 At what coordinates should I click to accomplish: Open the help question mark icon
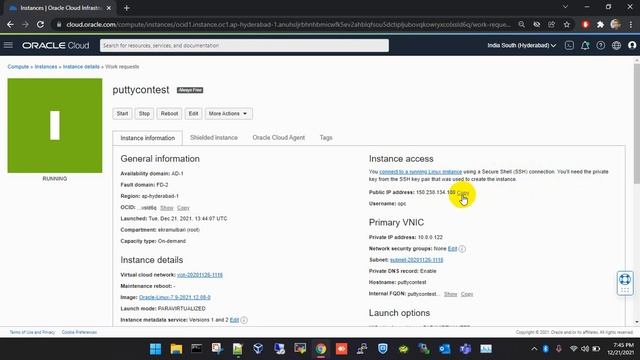(x=600, y=45)
